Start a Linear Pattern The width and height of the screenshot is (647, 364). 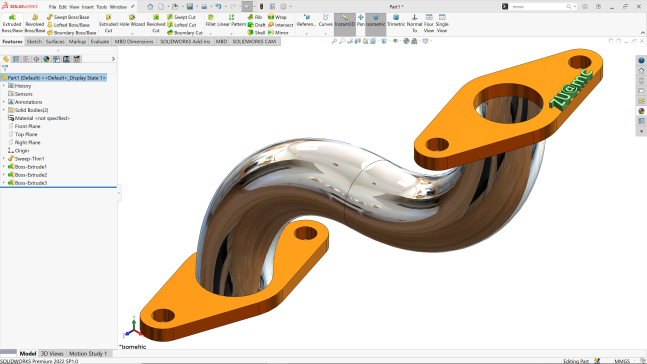(x=231, y=24)
